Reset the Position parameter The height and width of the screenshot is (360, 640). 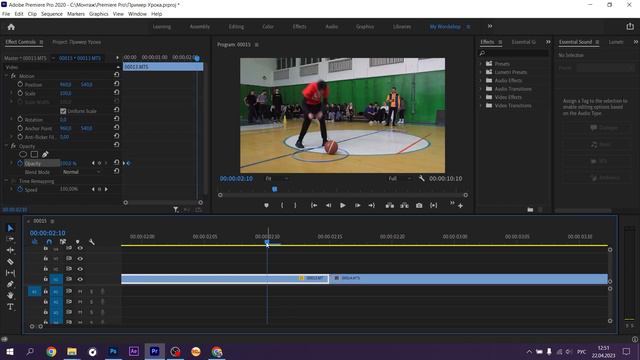coord(116,84)
